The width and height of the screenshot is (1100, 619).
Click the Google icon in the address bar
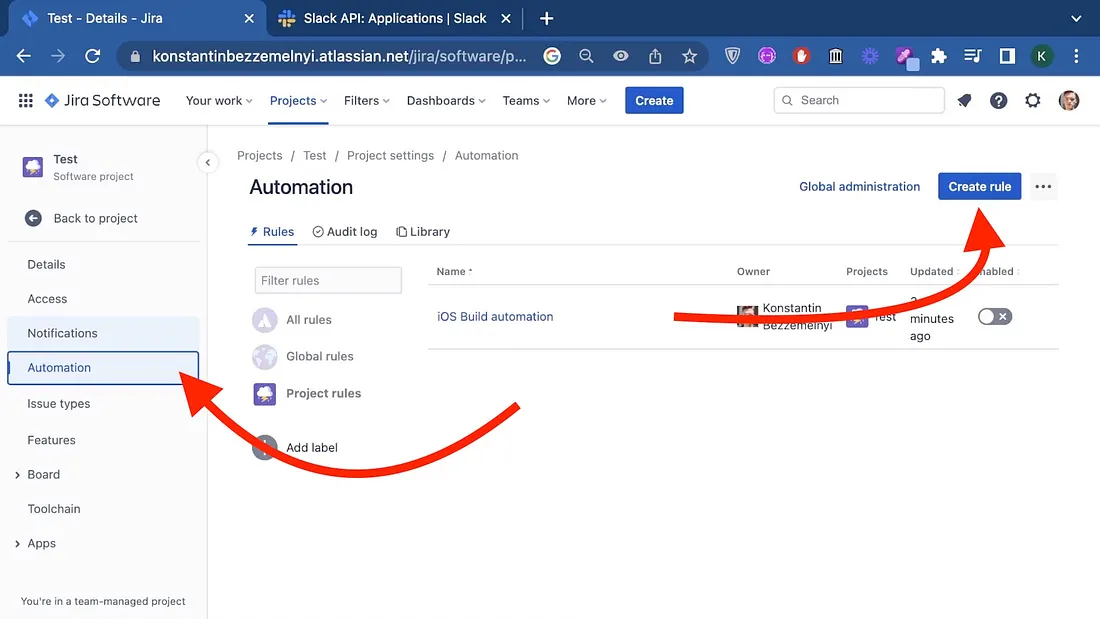pyautogui.click(x=552, y=56)
